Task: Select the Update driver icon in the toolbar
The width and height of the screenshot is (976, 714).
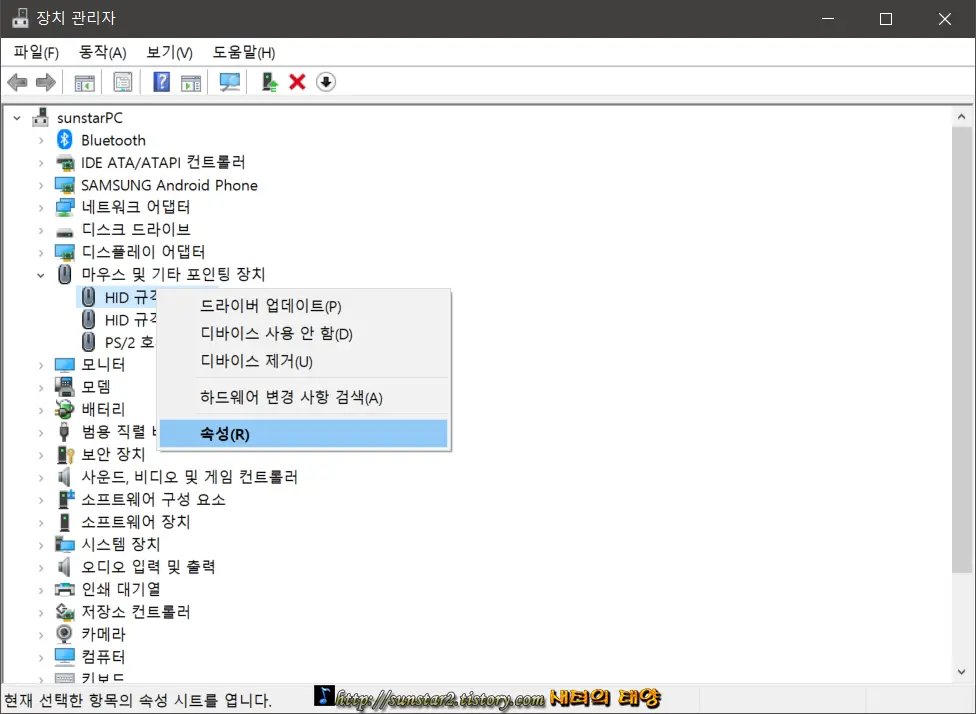Action: pos(268,81)
